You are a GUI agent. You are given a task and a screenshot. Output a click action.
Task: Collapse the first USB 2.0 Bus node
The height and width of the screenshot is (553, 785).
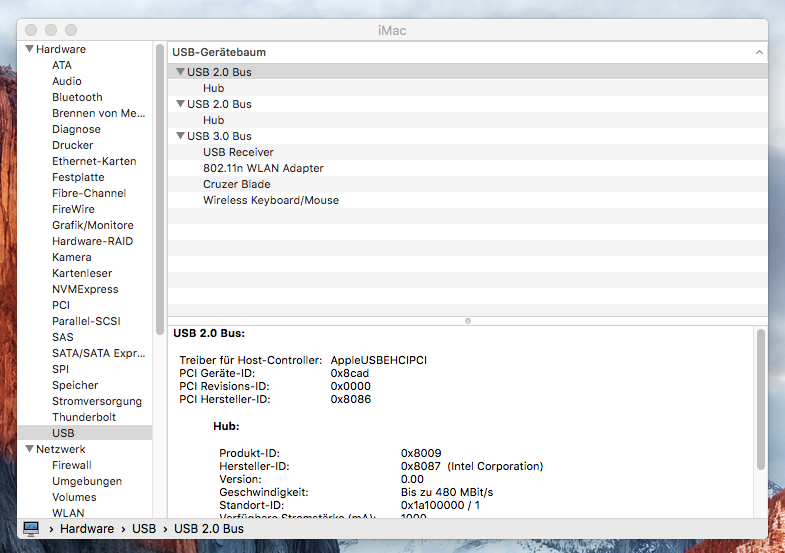[x=180, y=72]
